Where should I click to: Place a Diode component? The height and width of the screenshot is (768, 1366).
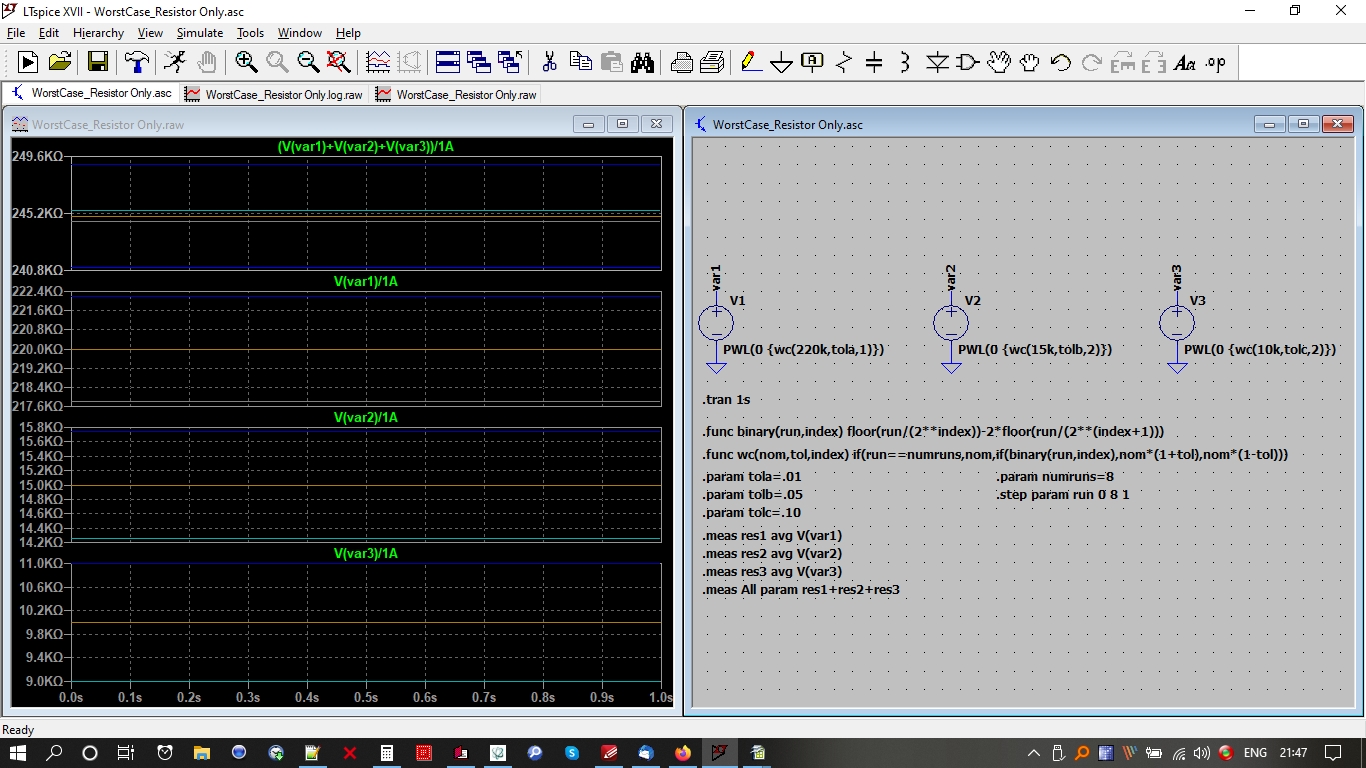937,63
